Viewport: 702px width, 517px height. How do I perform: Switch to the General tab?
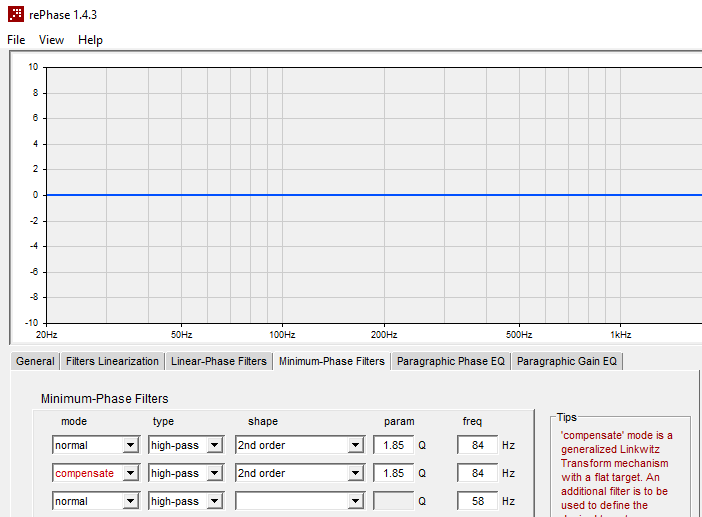(35, 361)
